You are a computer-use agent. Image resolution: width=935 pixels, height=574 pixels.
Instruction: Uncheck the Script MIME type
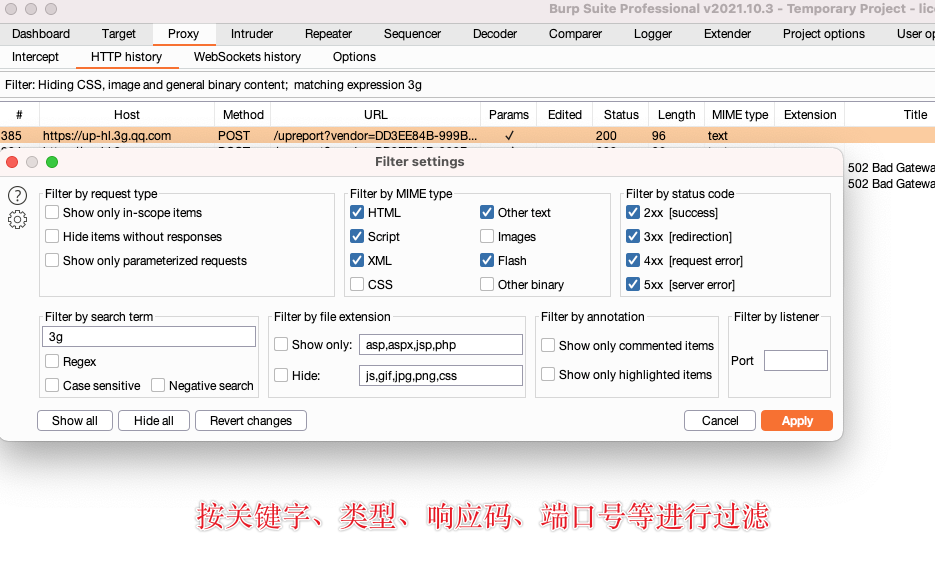[x=357, y=237]
